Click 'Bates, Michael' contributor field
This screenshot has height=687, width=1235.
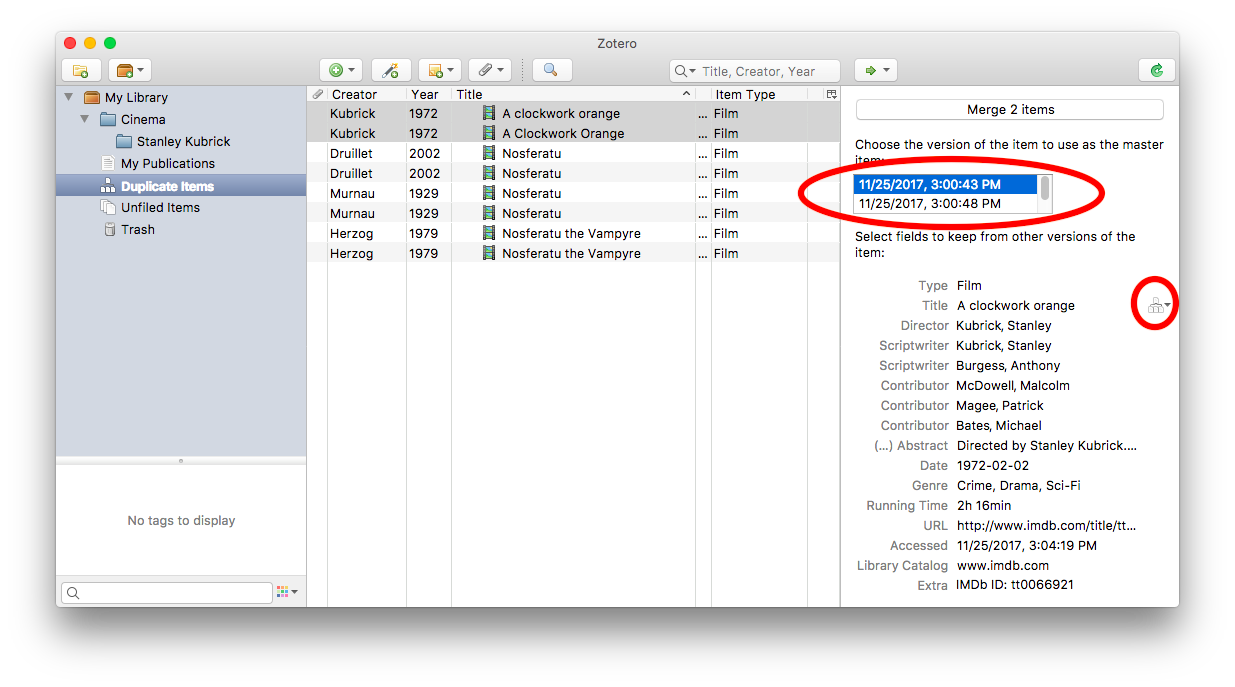point(998,425)
